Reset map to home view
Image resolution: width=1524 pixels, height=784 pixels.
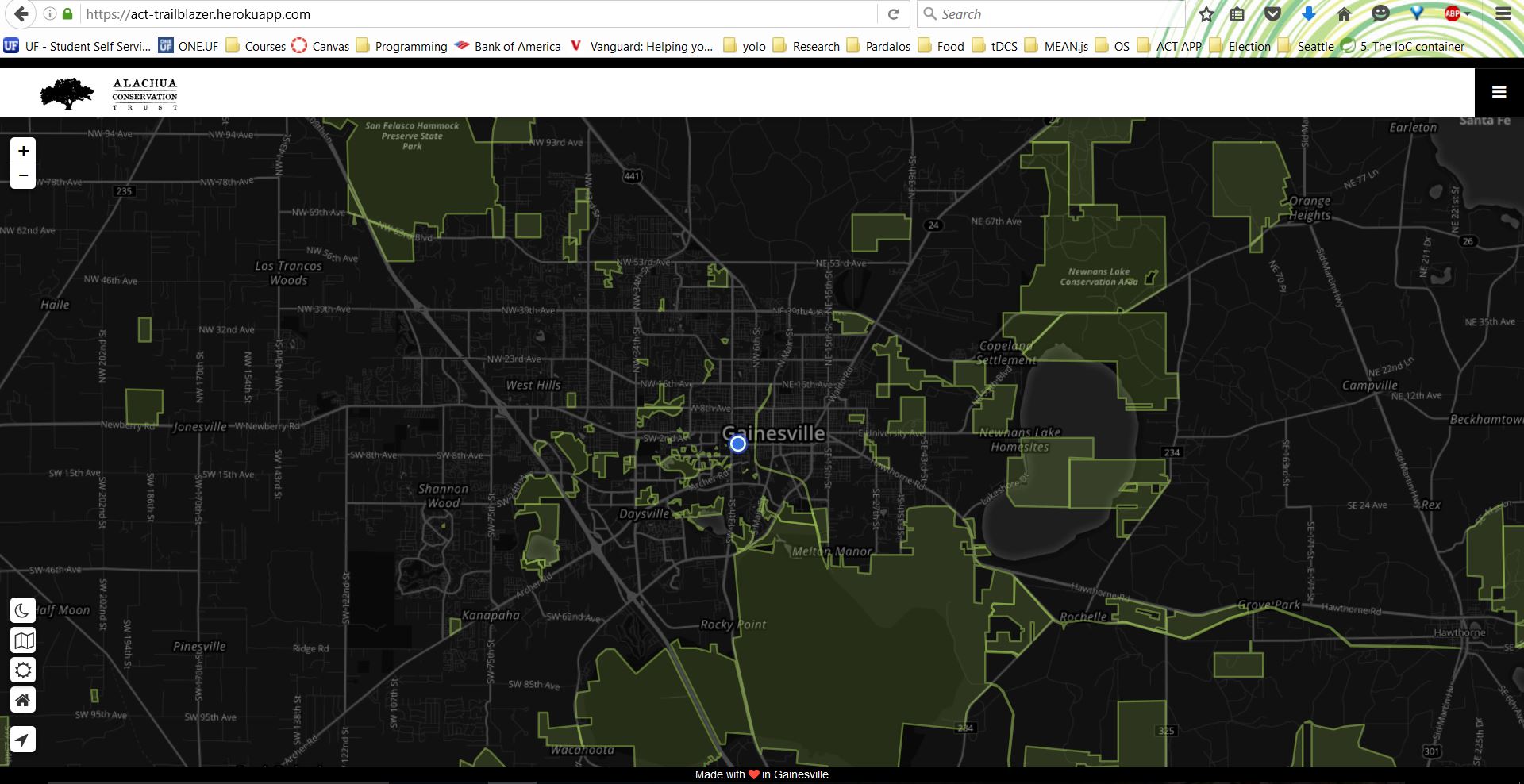23,700
